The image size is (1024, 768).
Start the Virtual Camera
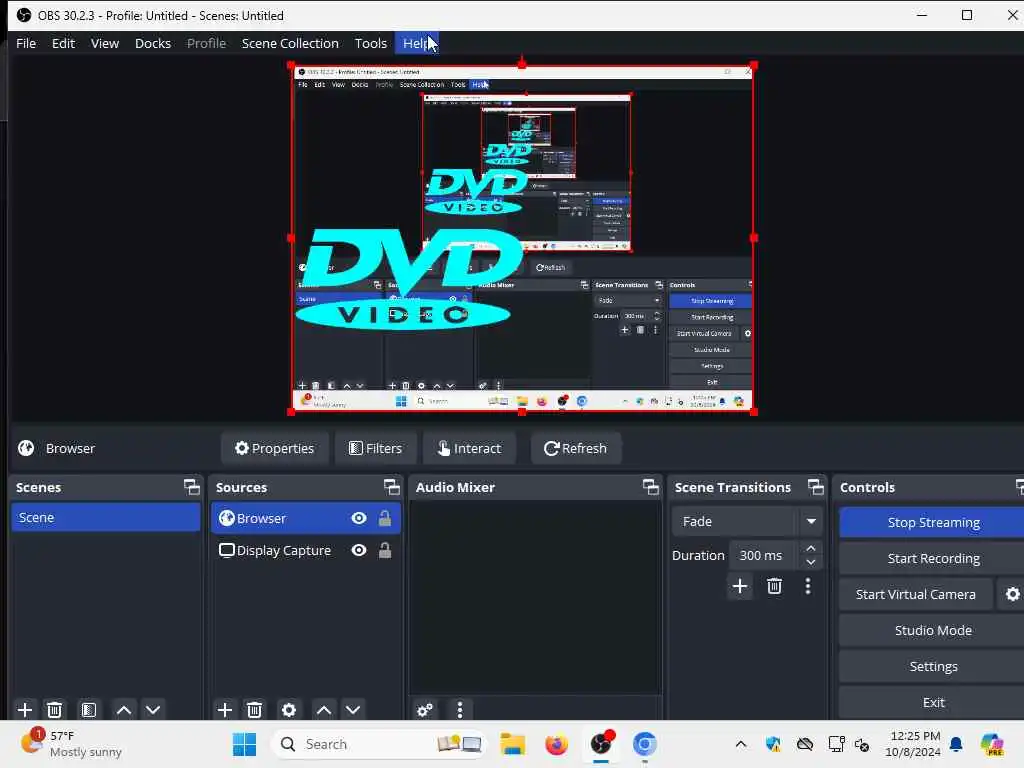click(x=916, y=594)
